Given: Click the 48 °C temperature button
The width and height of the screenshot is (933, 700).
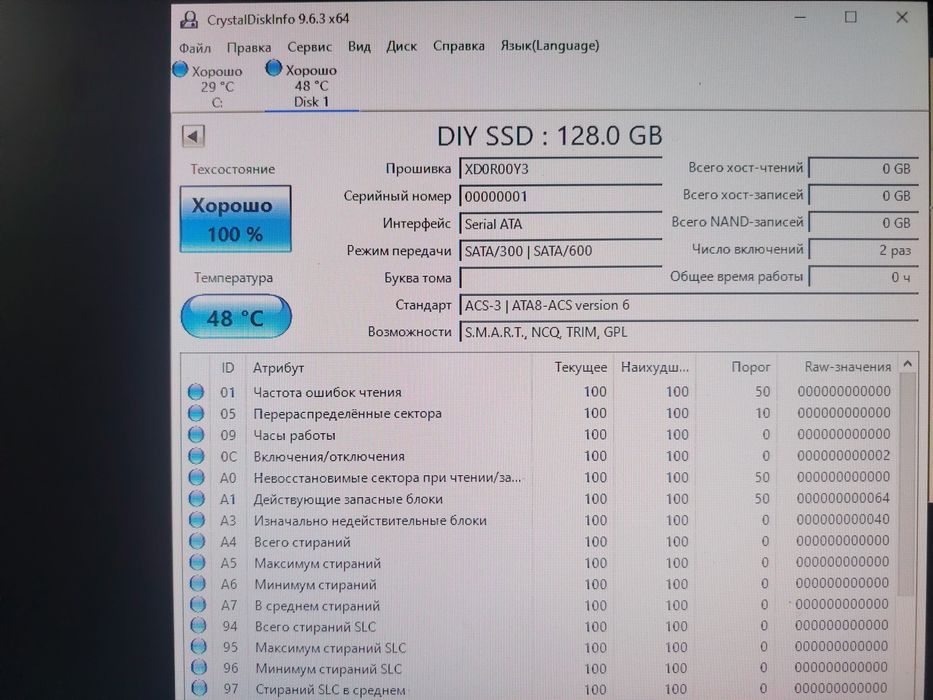Looking at the screenshot, I should point(236,317).
